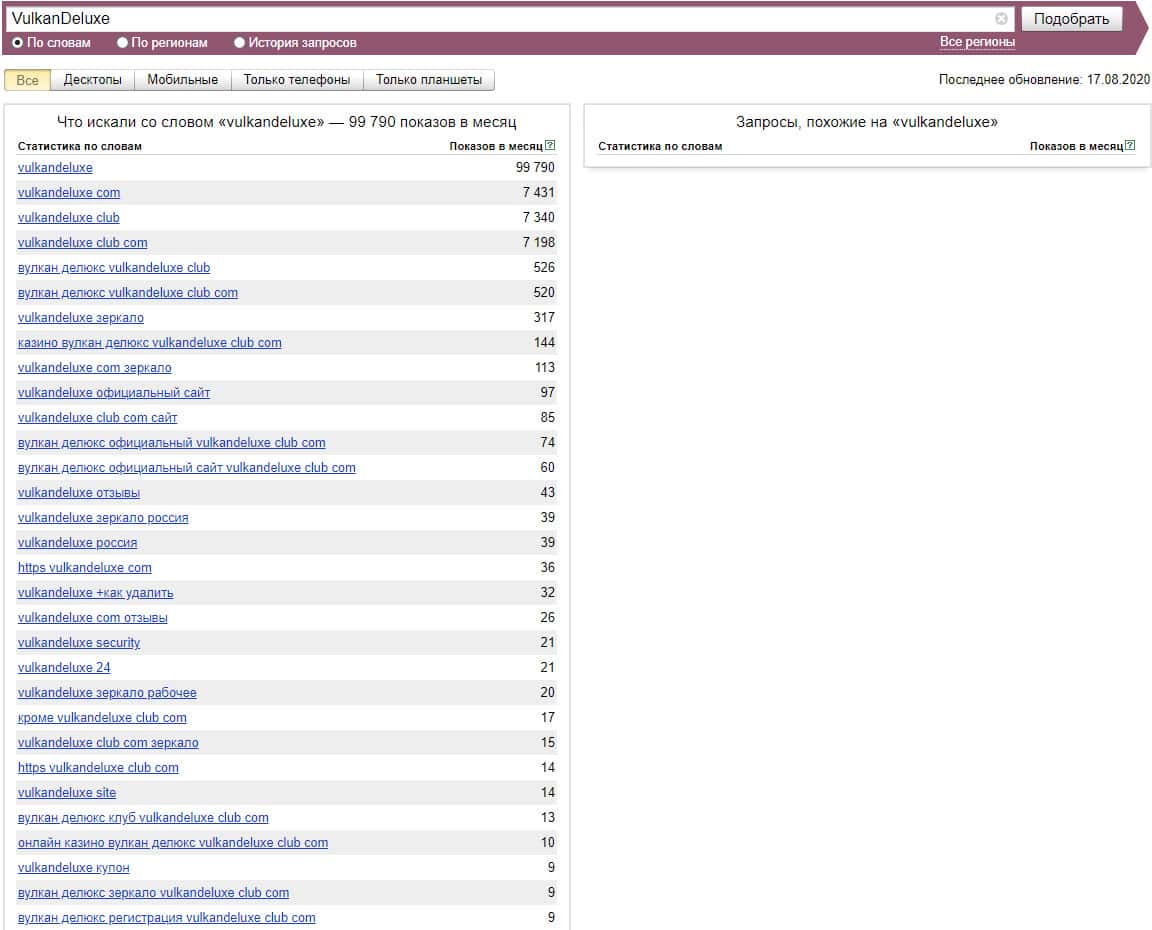The height and width of the screenshot is (930, 1152).
Task: Open the "vulkandeluxe com" keyword link
Action: point(69,192)
